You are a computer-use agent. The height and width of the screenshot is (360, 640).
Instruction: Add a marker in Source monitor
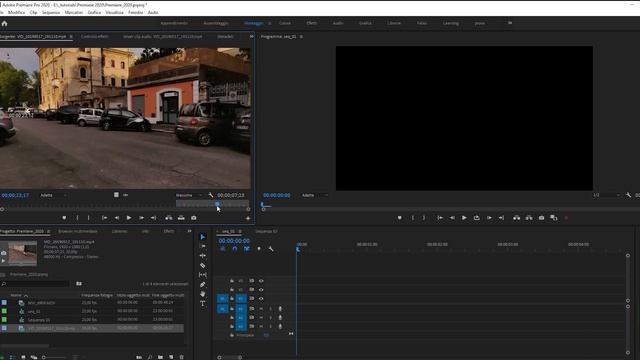(x=64, y=218)
